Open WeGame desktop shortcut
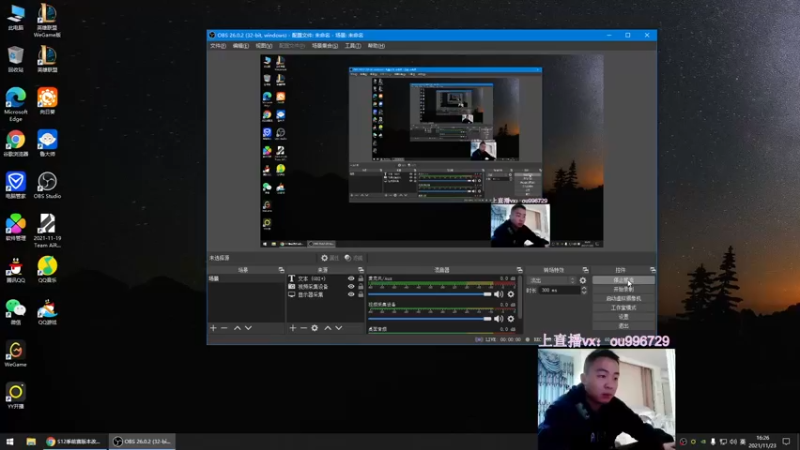Image resolution: width=800 pixels, height=450 pixels. tap(16, 354)
